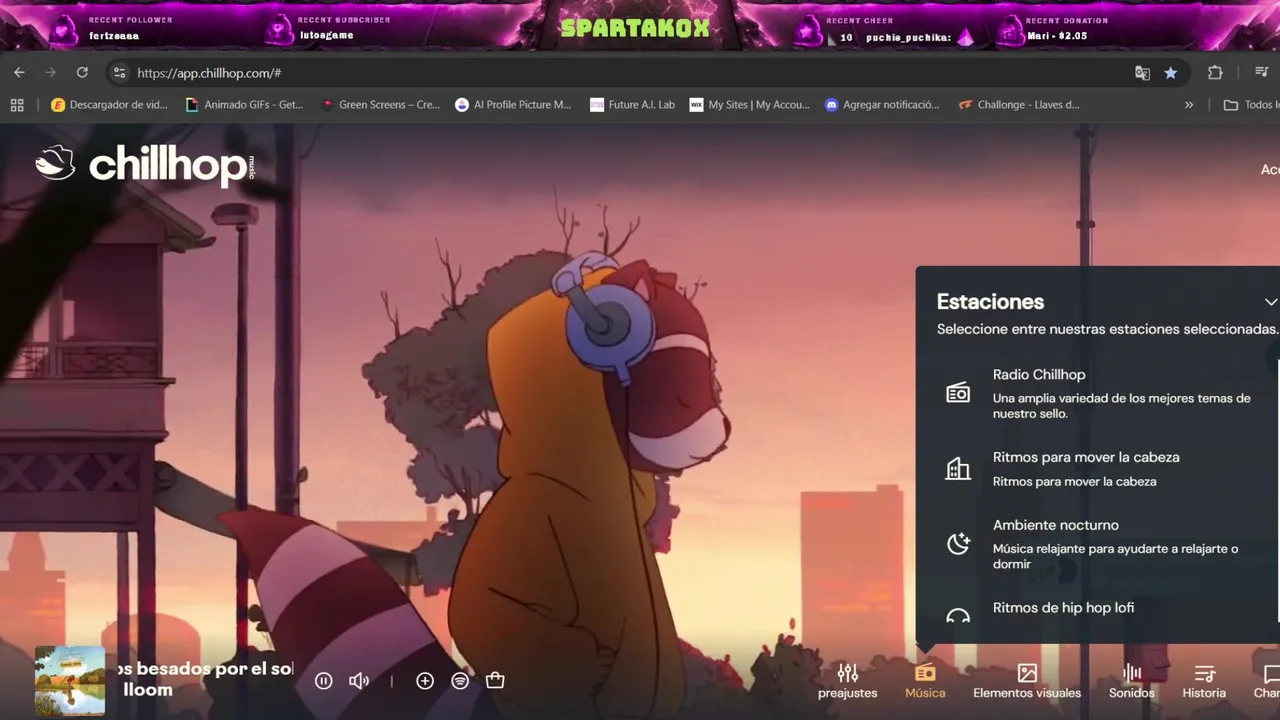The width and height of the screenshot is (1280, 720).
Task: Expand hidden bookmarks double chevron
Action: click(1189, 104)
